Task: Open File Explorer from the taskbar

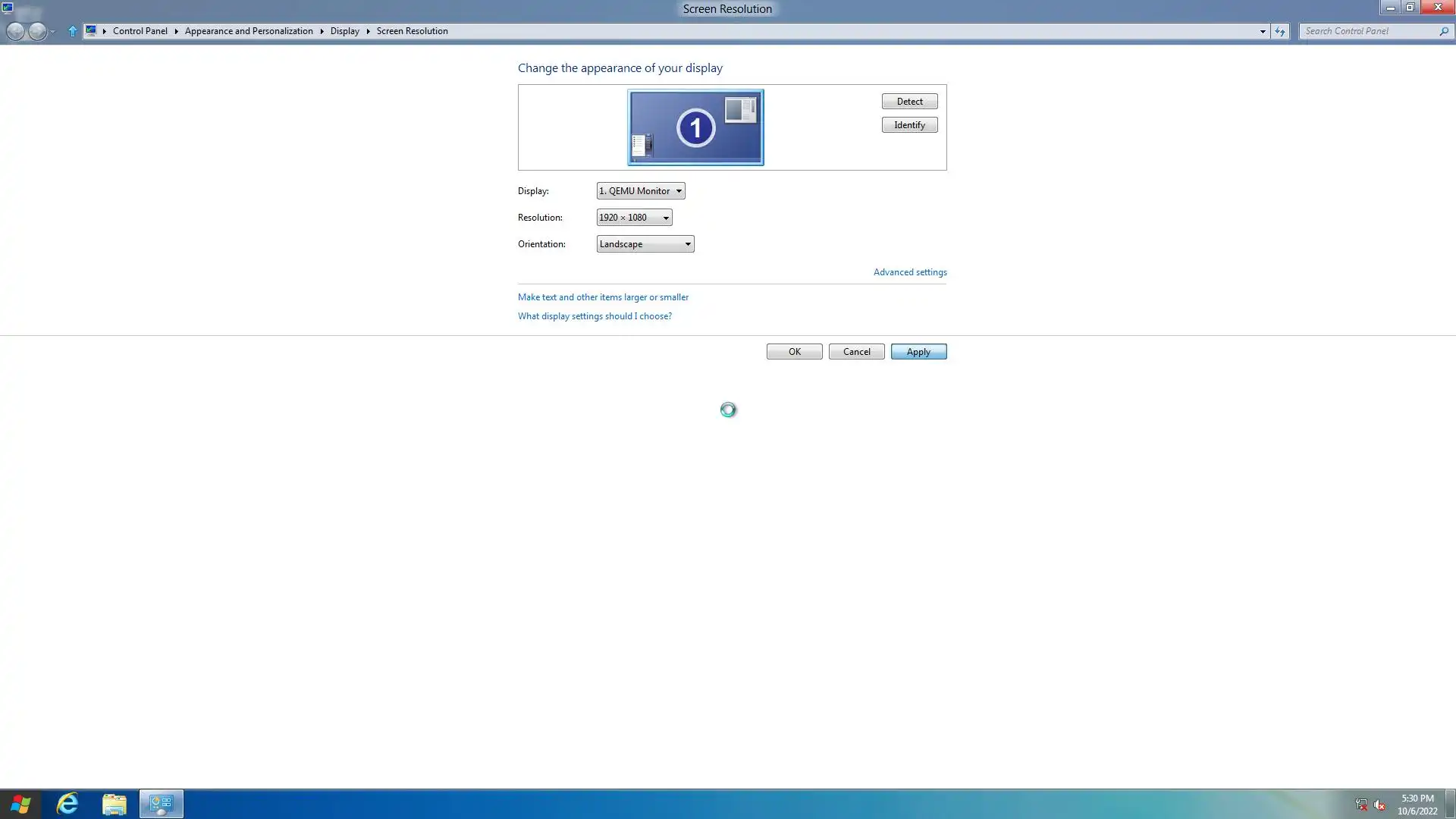Action: click(x=115, y=804)
